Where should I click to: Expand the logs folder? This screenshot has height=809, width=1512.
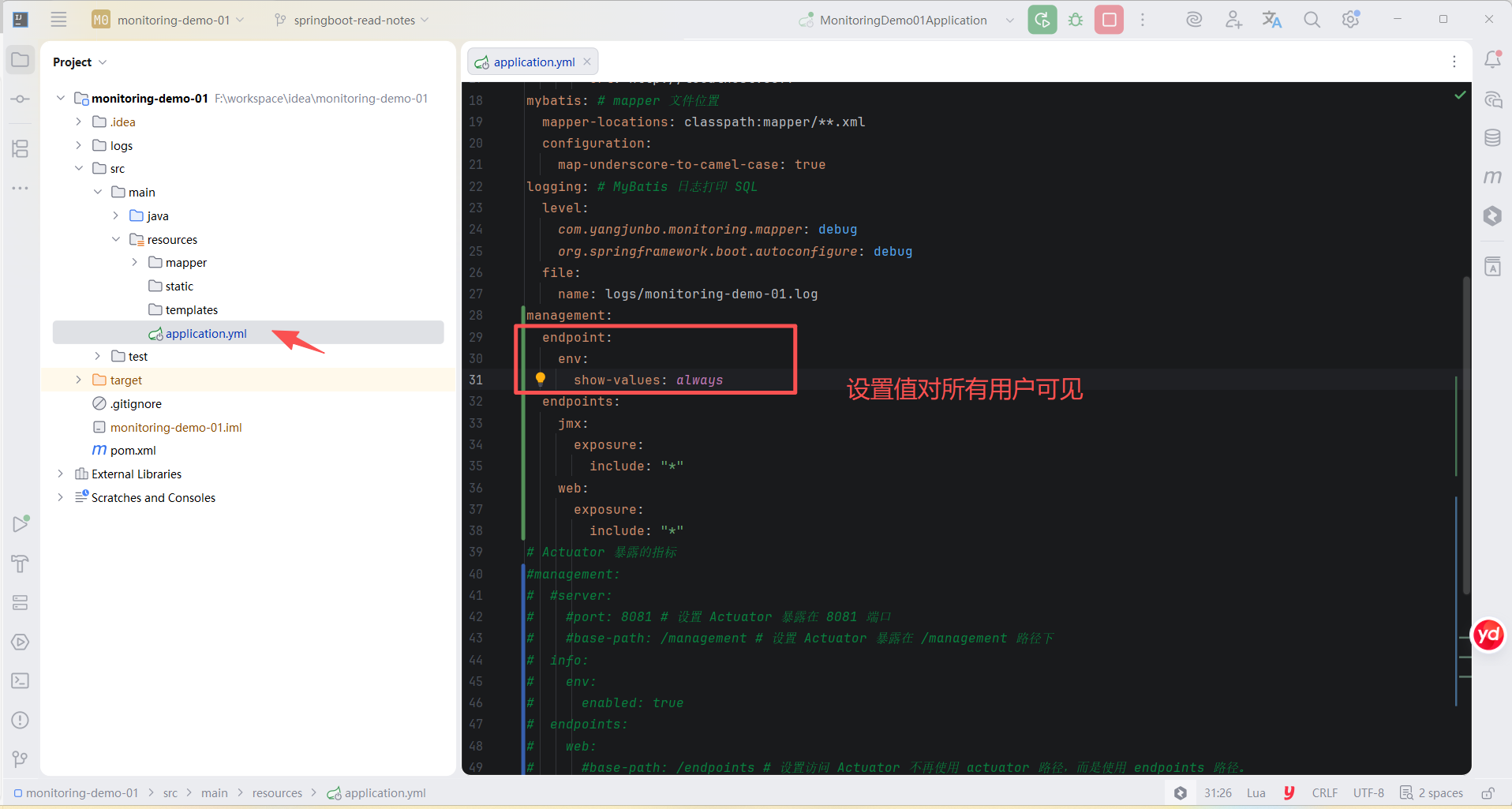[79, 145]
